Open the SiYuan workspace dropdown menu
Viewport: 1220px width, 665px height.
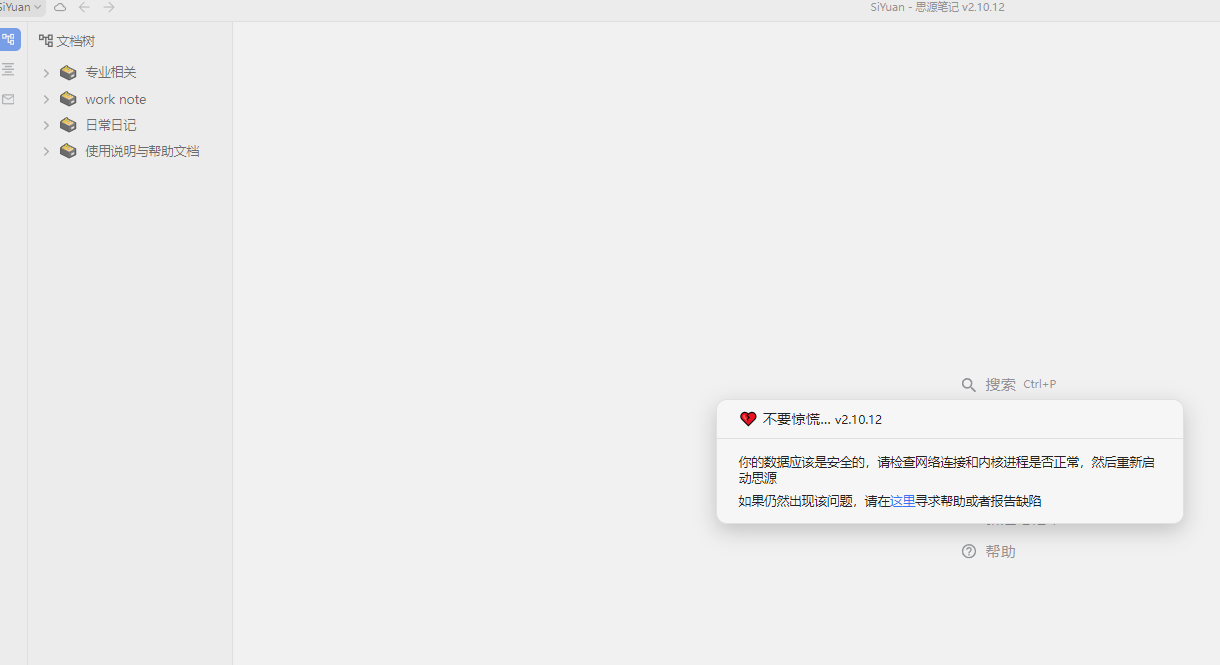(21, 7)
